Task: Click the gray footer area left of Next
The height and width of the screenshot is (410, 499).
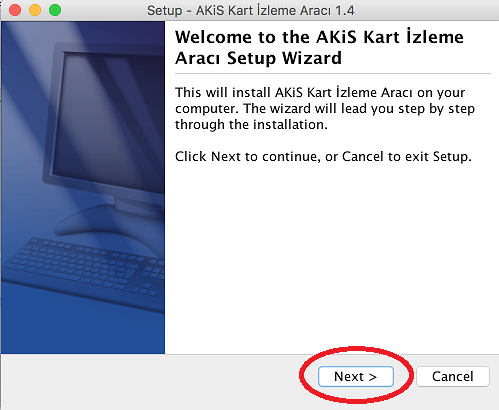Action: pos(150,380)
